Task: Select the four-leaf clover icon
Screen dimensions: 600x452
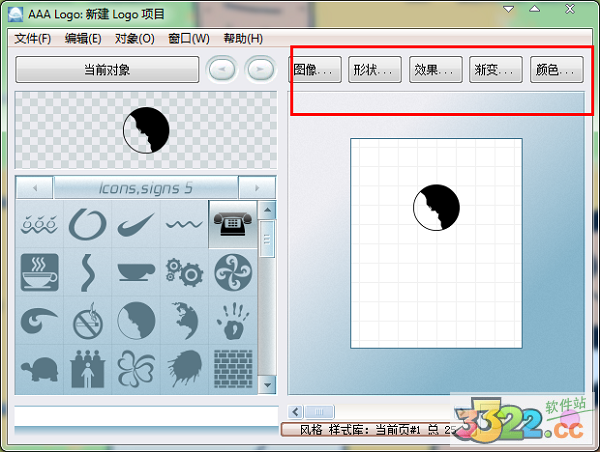Action: [136, 369]
